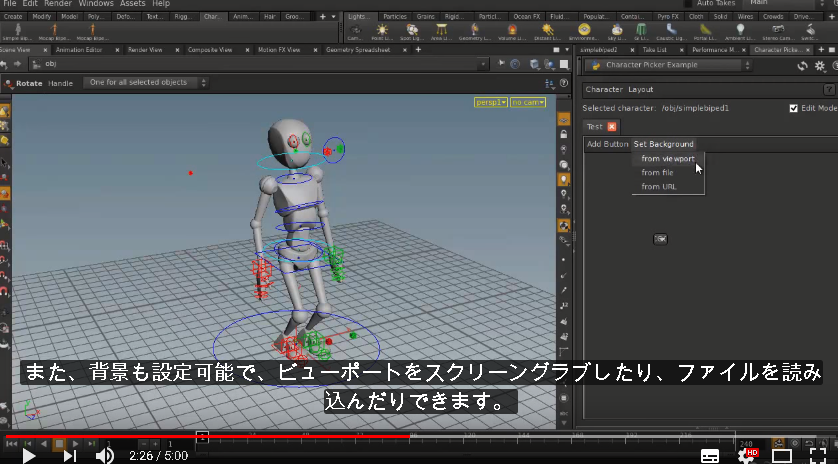
Task: Click the Houdini timeline frame marker
Action: (202, 437)
